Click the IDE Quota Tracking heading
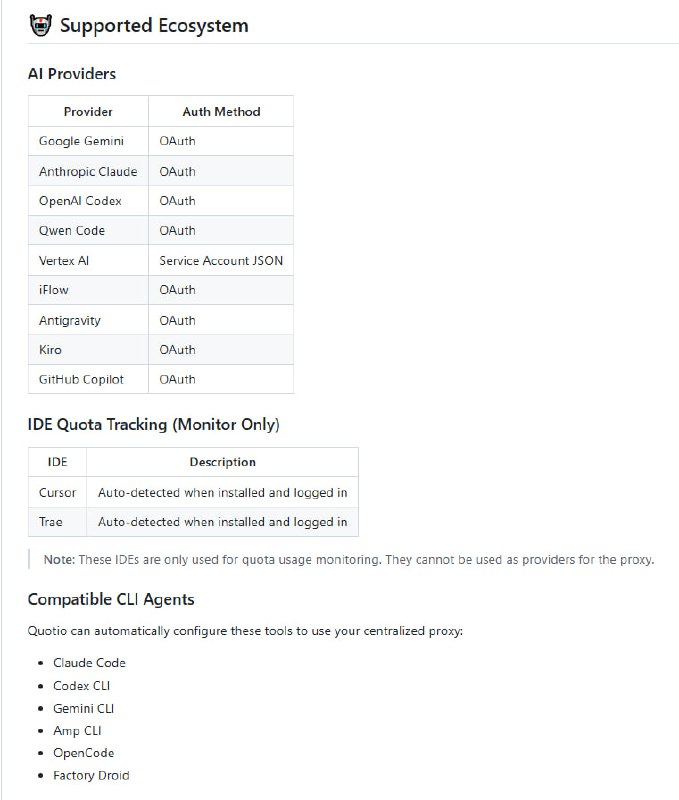 153,424
